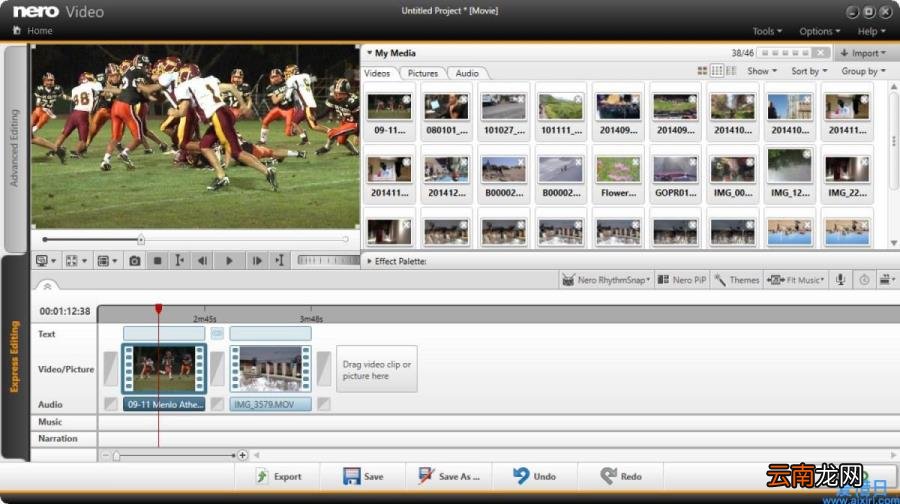Open Themes with the wand icon

tap(737, 280)
